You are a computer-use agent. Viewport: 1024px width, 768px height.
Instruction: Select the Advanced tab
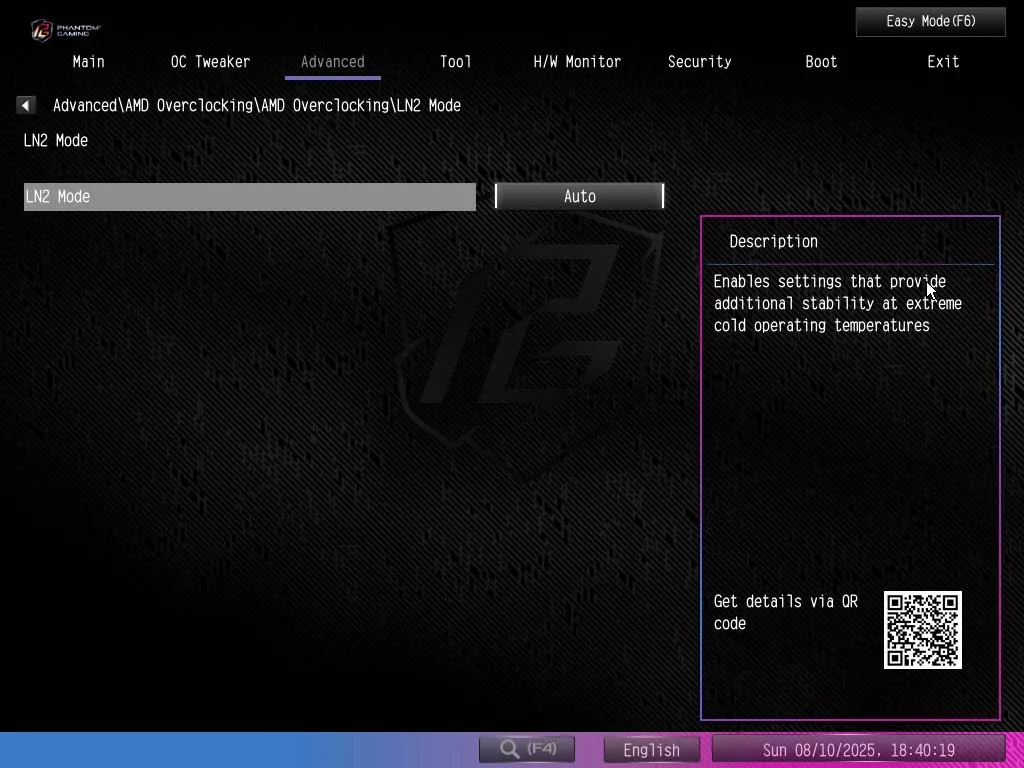[x=332, y=62]
